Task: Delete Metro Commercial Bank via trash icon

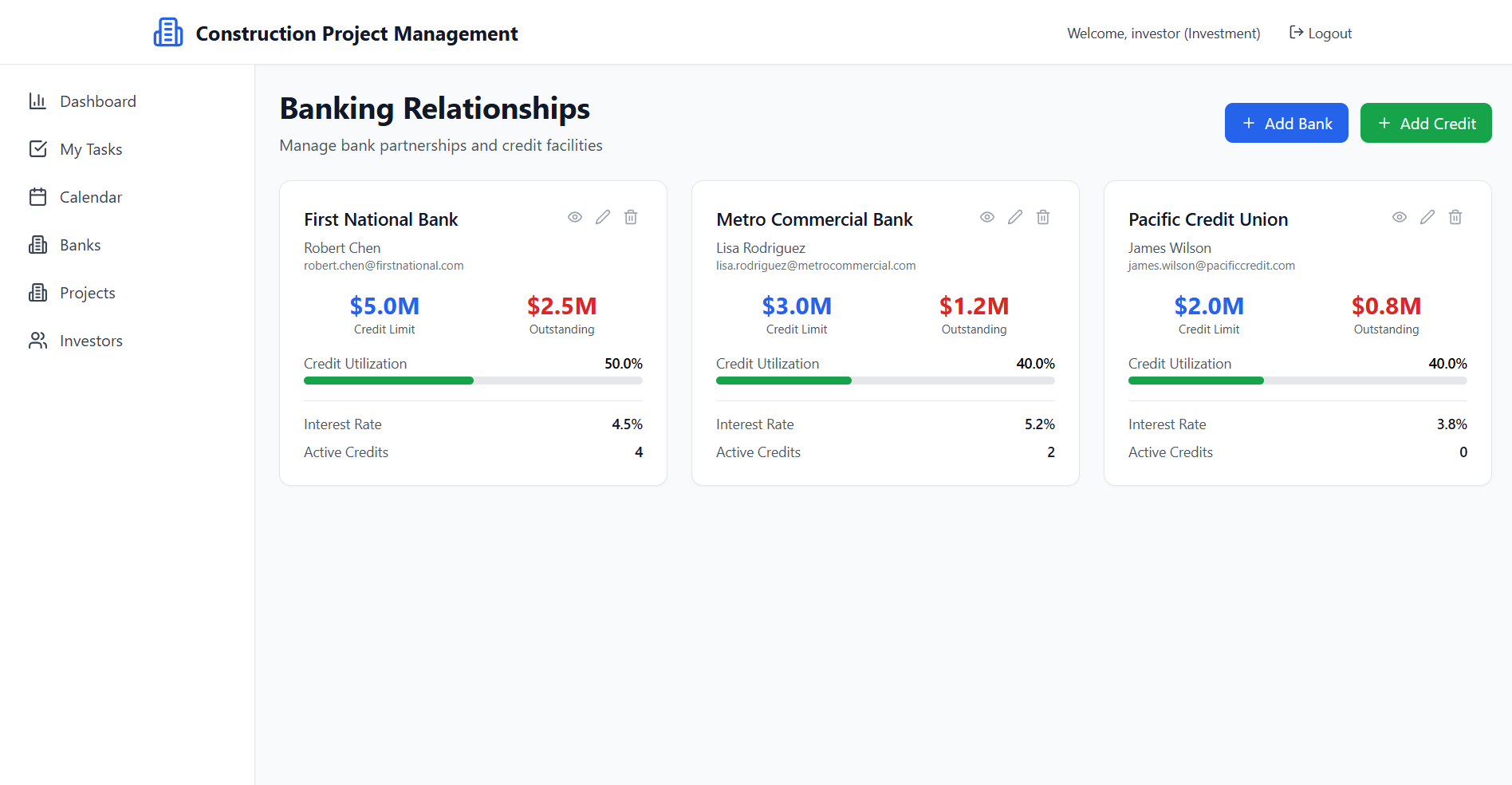Action: coord(1043,217)
